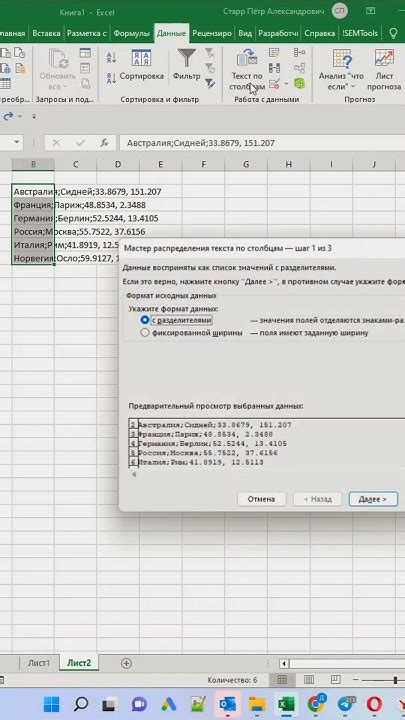The height and width of the screenshot is (720, 405).
Task: Sort ascending with the A-to-Z icon
Action: pos(111,58)
